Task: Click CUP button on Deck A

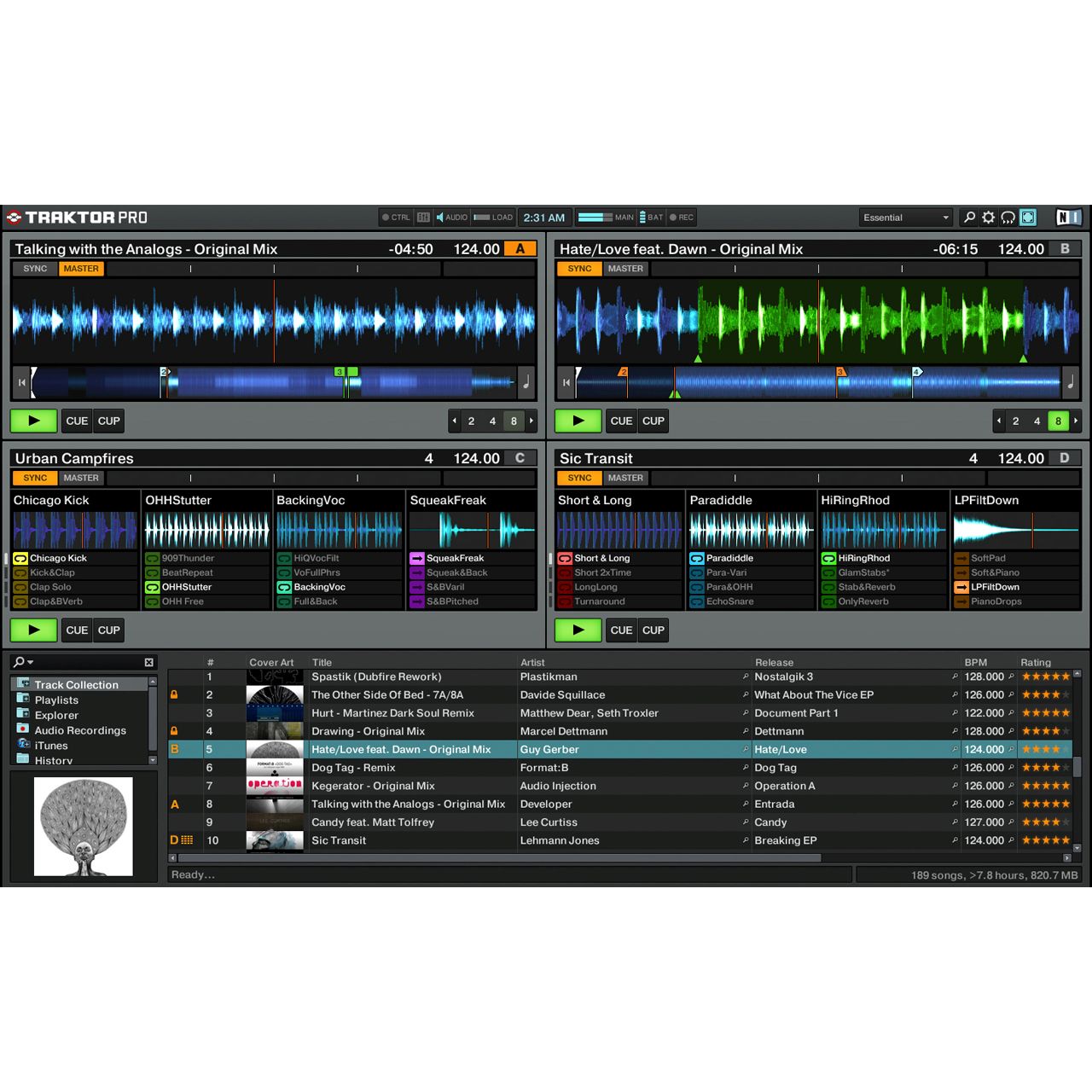Action: (x=109, y=421)
